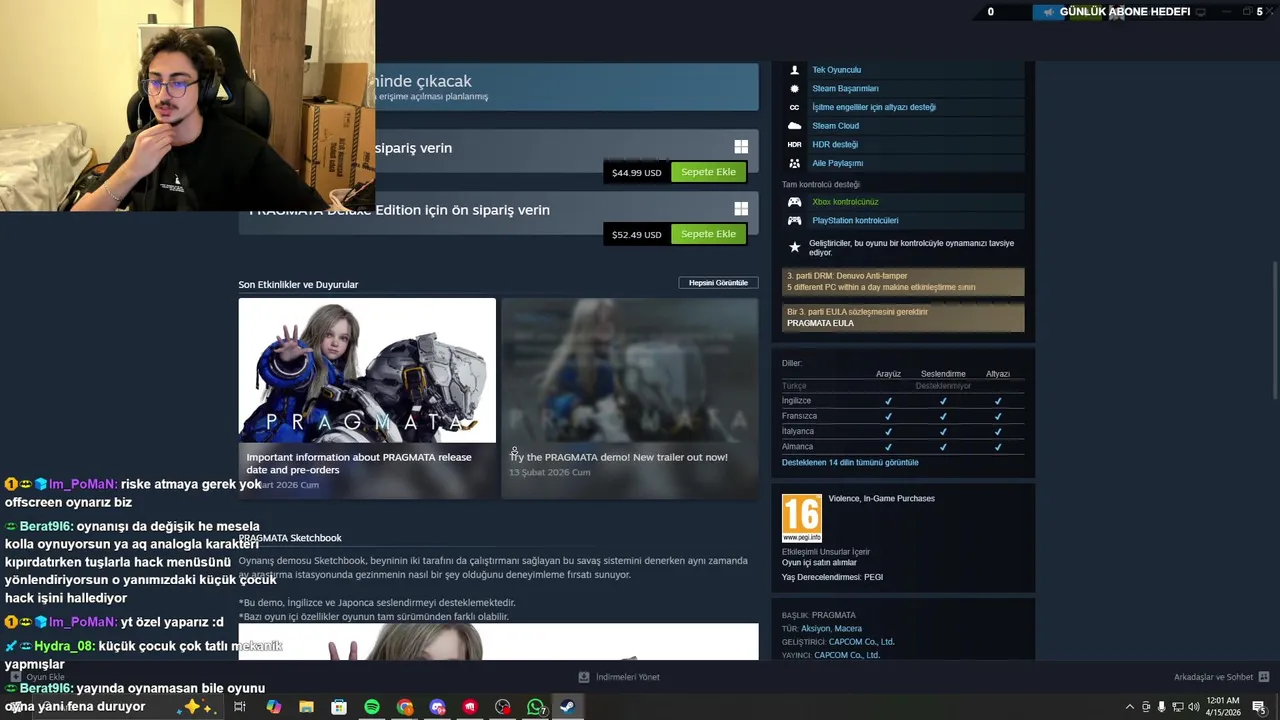
Task: Click the CC subtitles icon
Action: pos(795,107)
